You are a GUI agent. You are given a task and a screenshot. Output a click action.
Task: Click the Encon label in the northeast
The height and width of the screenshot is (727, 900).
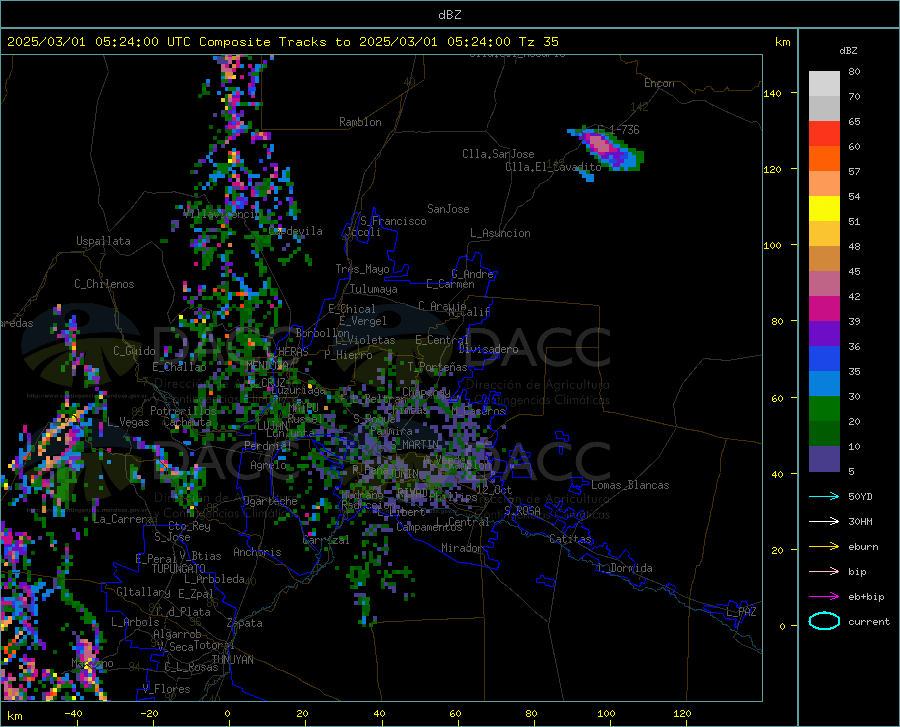[659, 83]
